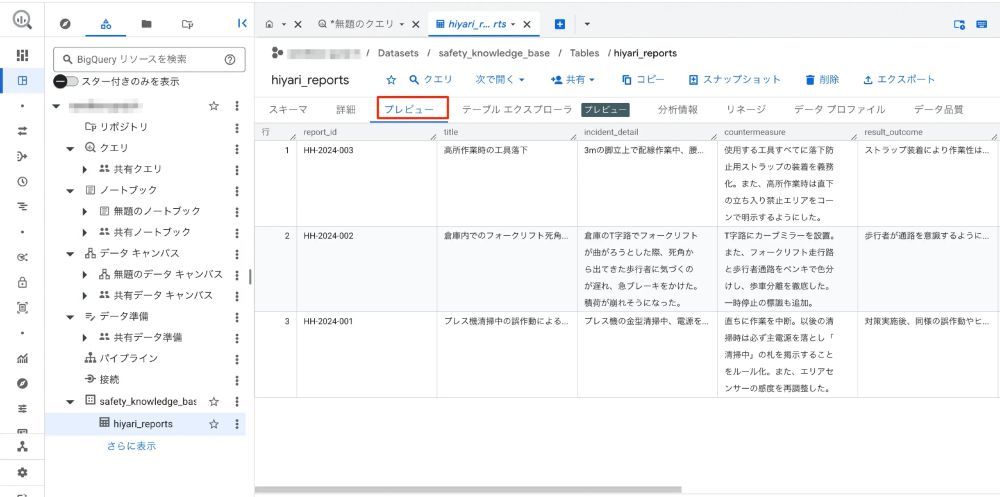The width and height of the screenshot is (1000, 497).
Task: Open more options for パイプライン row
Action: pos(237,359)
